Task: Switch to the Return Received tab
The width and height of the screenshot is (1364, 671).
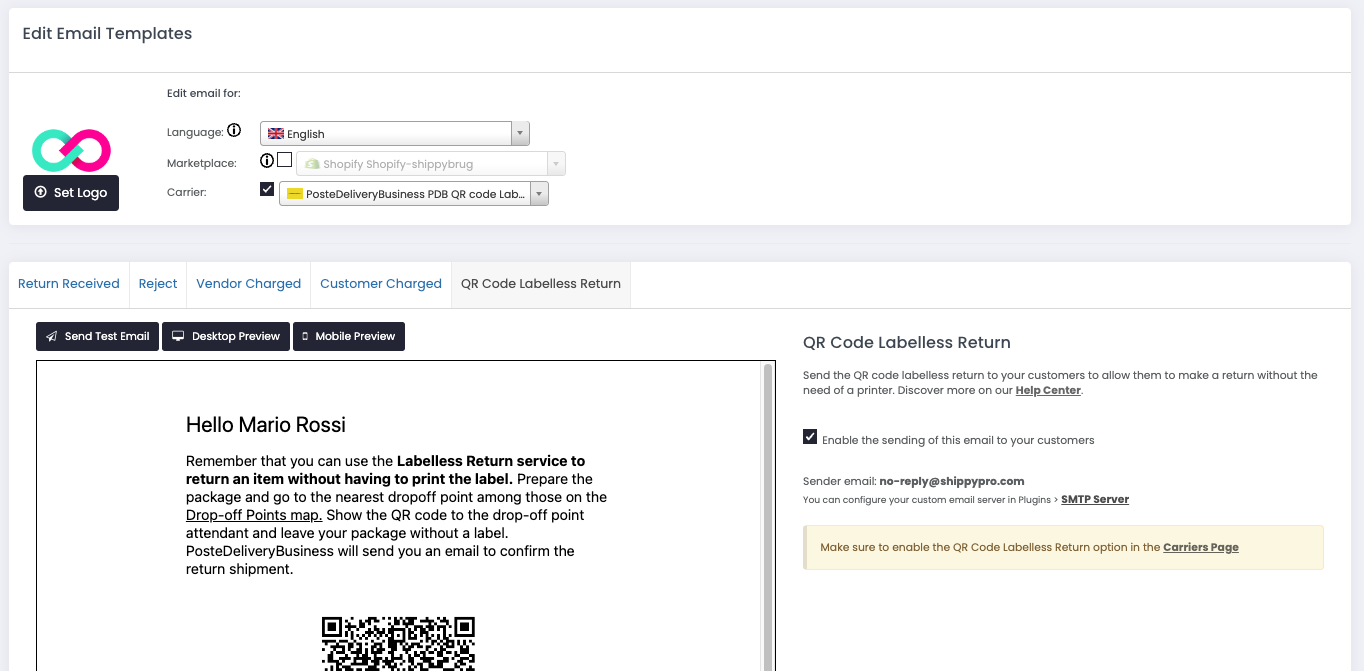Action: 68,284
